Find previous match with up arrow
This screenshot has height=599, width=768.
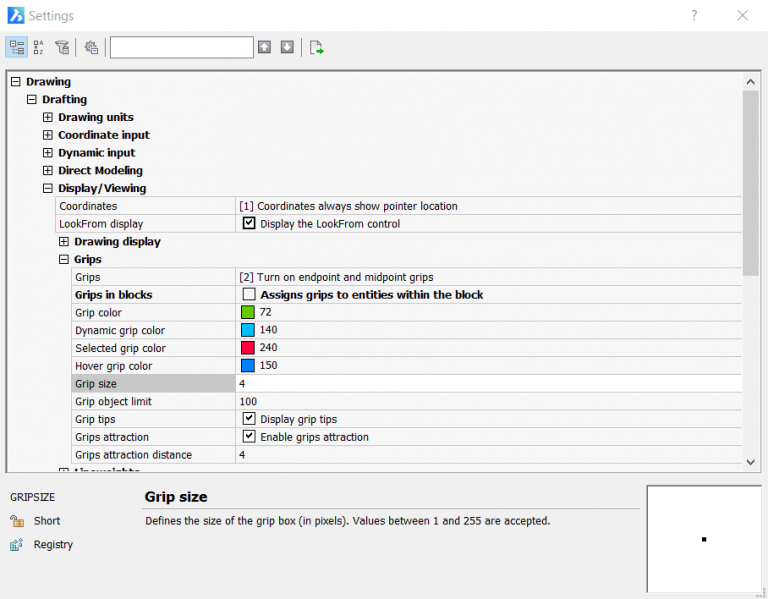[264, 47]
